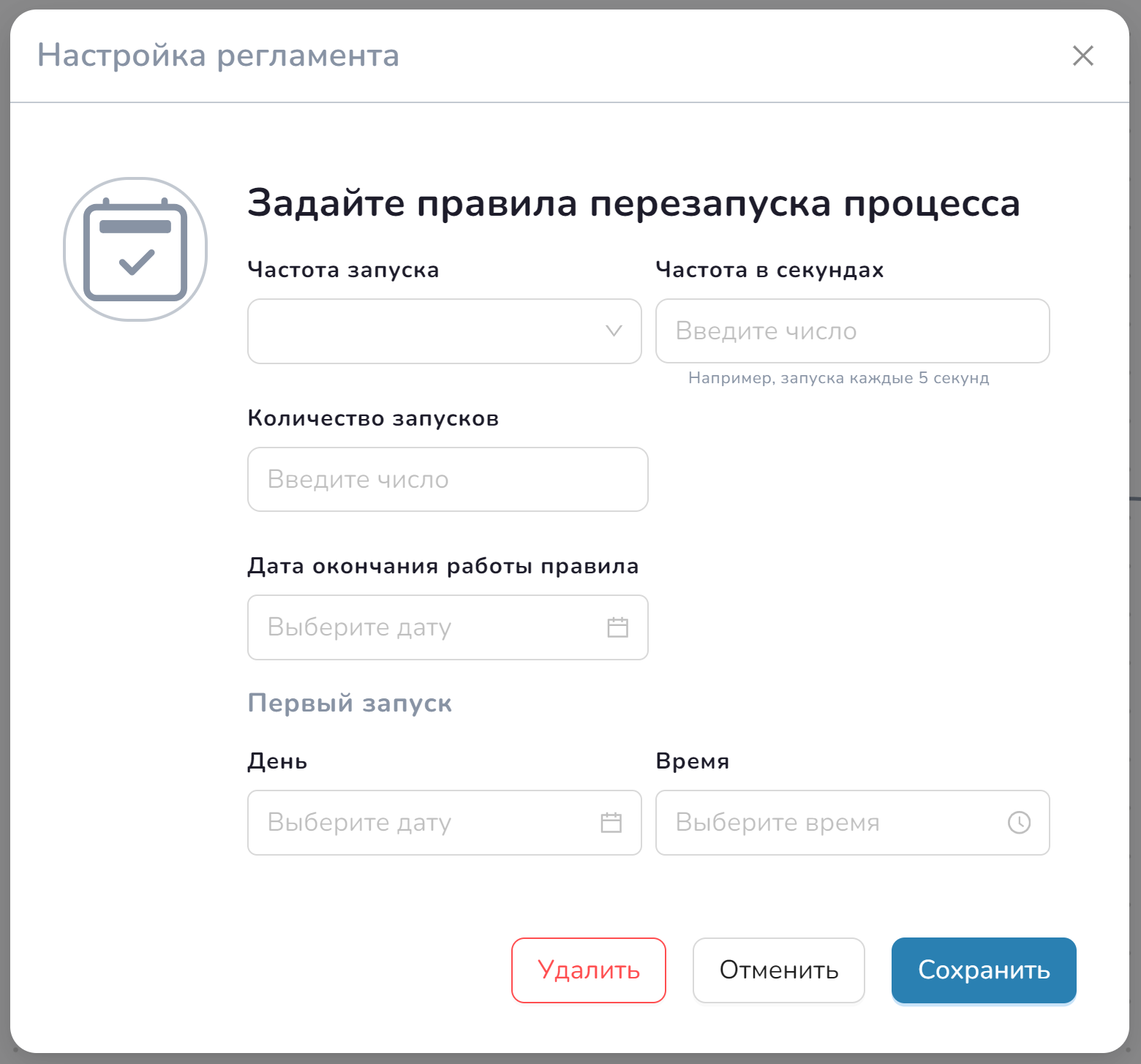Click the Количество запусков input field
This screenshot has width=1141, height=1064.
point(448,480)
